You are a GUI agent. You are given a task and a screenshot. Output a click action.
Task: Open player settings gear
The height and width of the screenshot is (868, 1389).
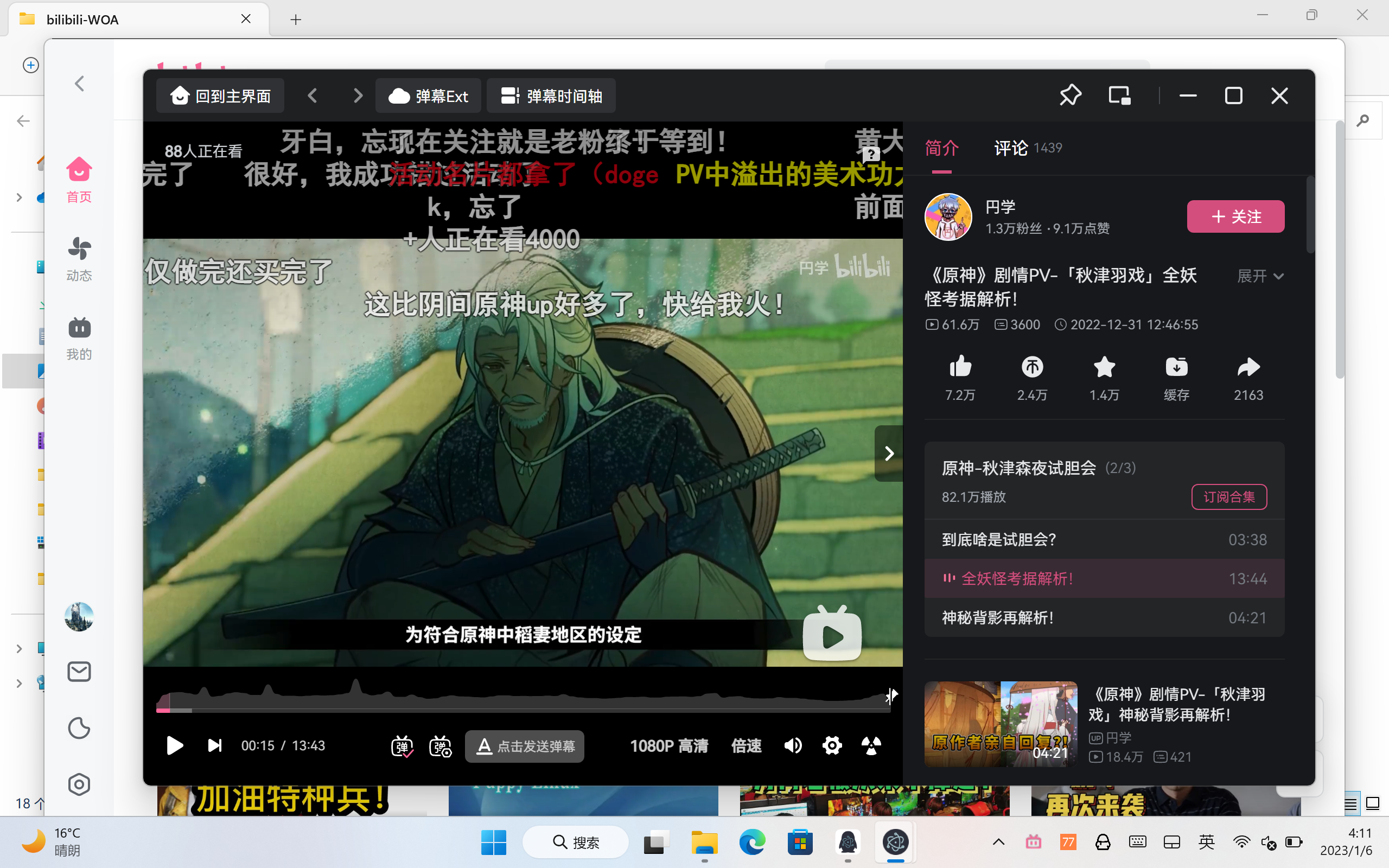pos(832,746)
